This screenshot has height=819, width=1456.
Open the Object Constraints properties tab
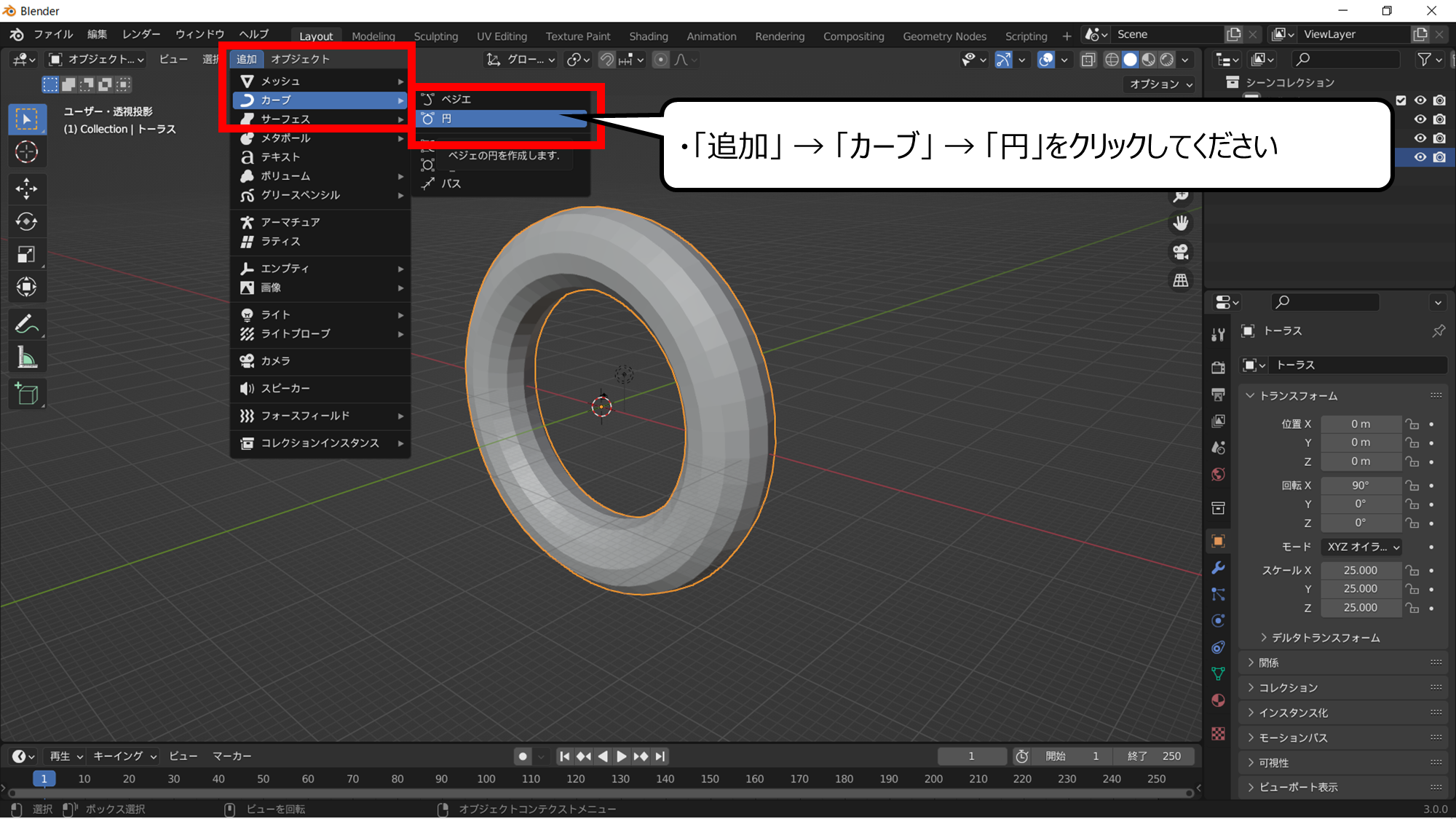pos(1218,647)
